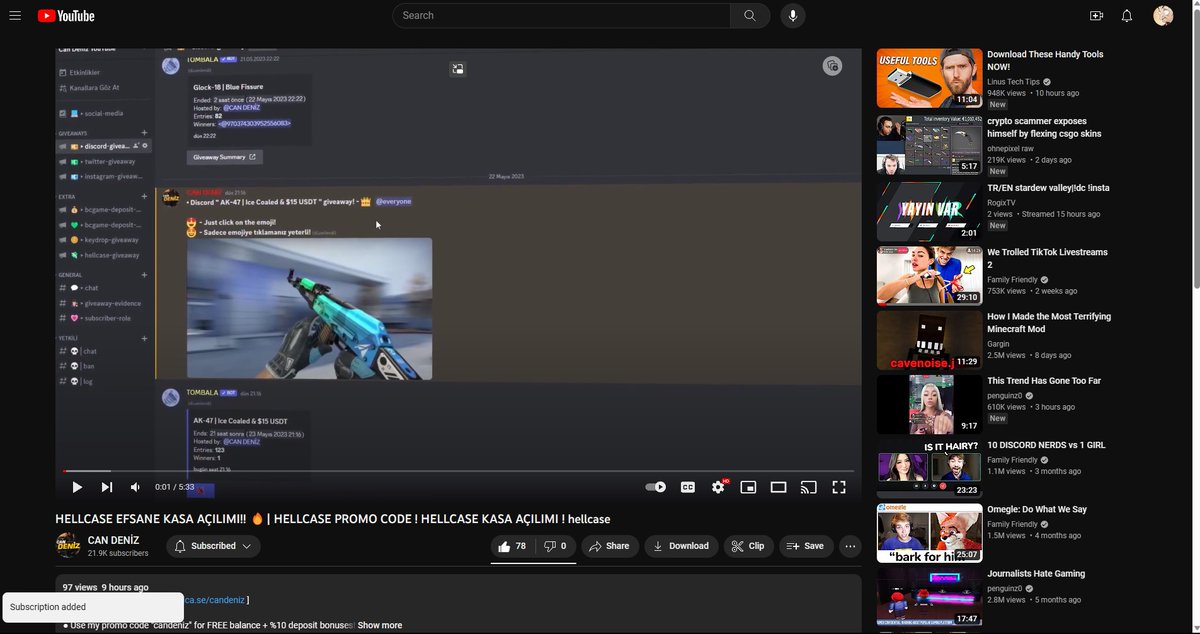1200x634 pixels.
Task: Click the video progress bar
Action: (458, 470)
